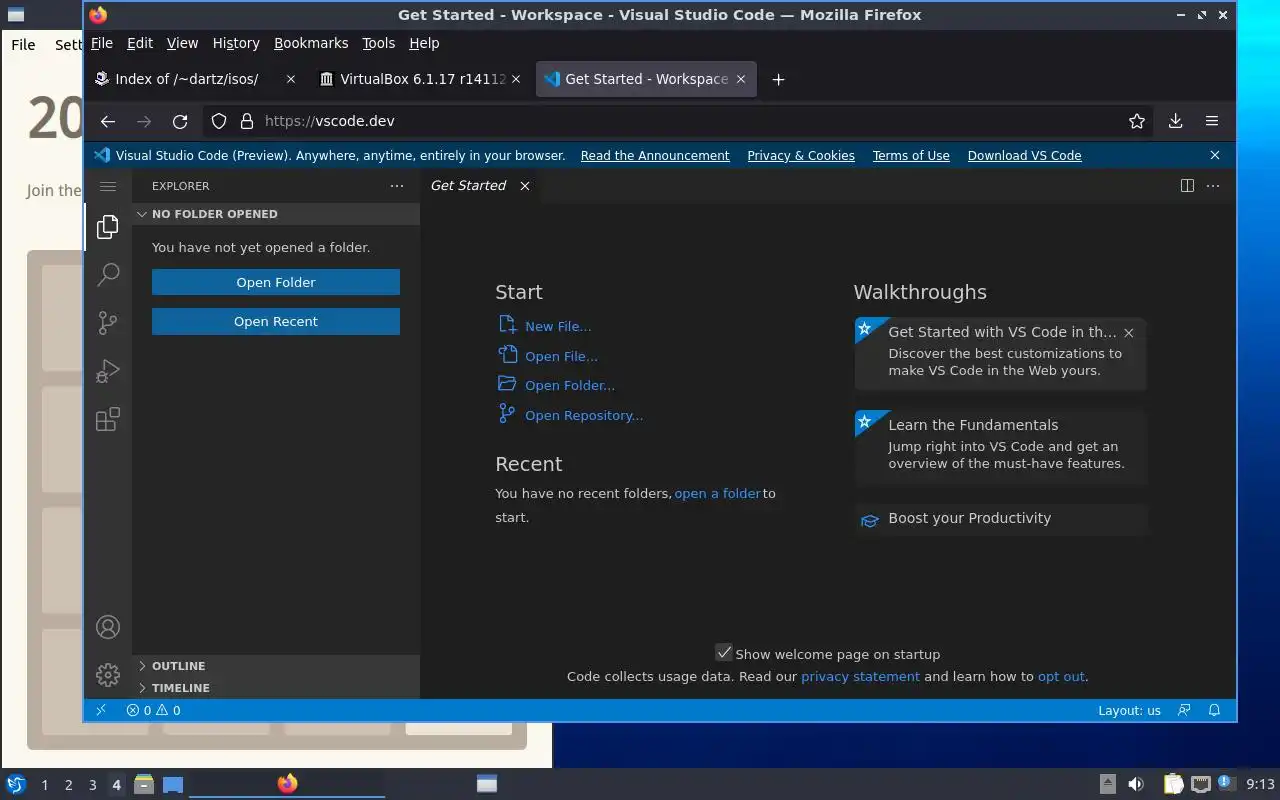The height and width of the screenshot is (800, 1280).
Task: Click the Open Recent button
Action: 276,321
